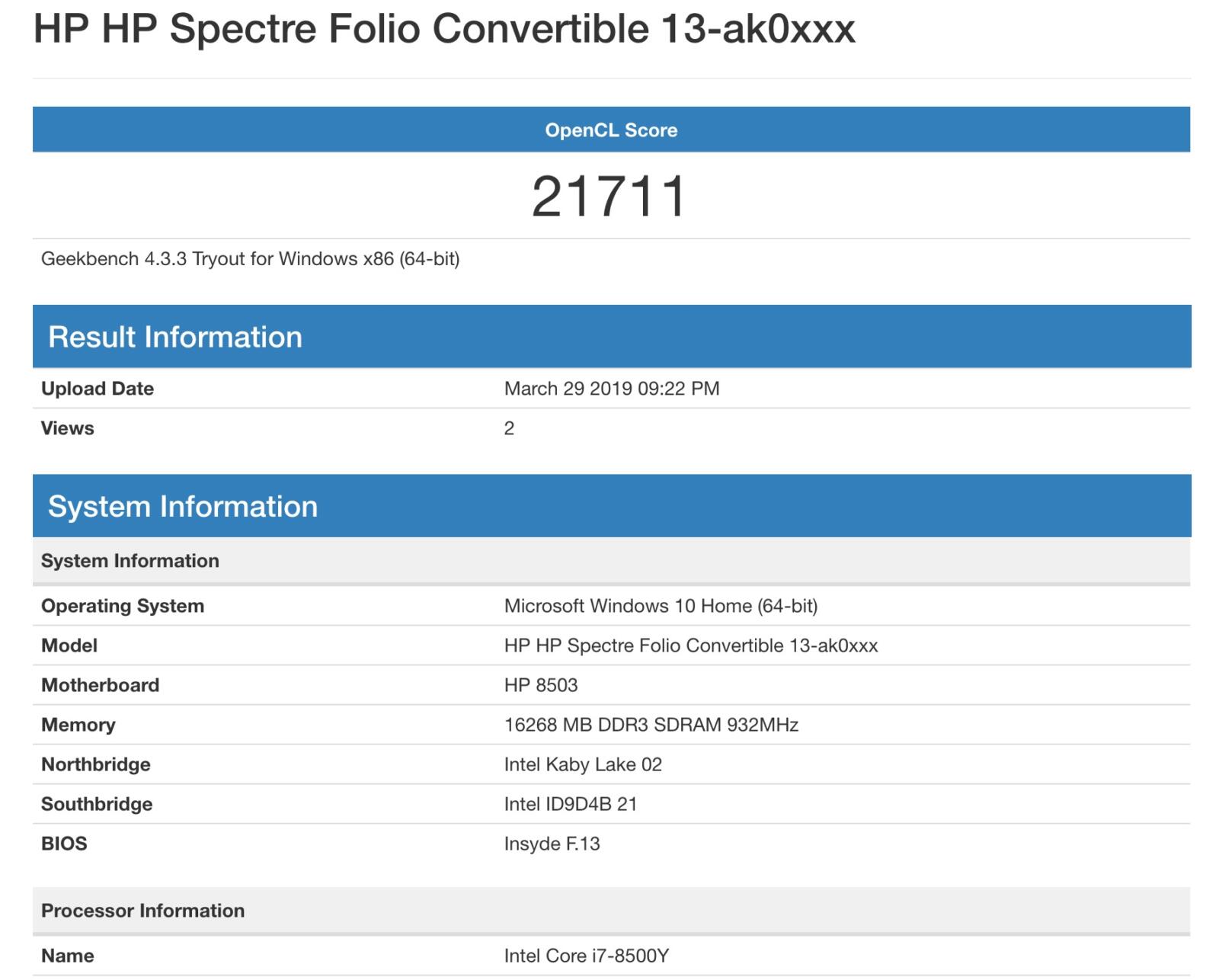Screen dimensions: 1219x980
Task: Select the Intel Core i7-8500Y processor name
Action: (586, 956)
